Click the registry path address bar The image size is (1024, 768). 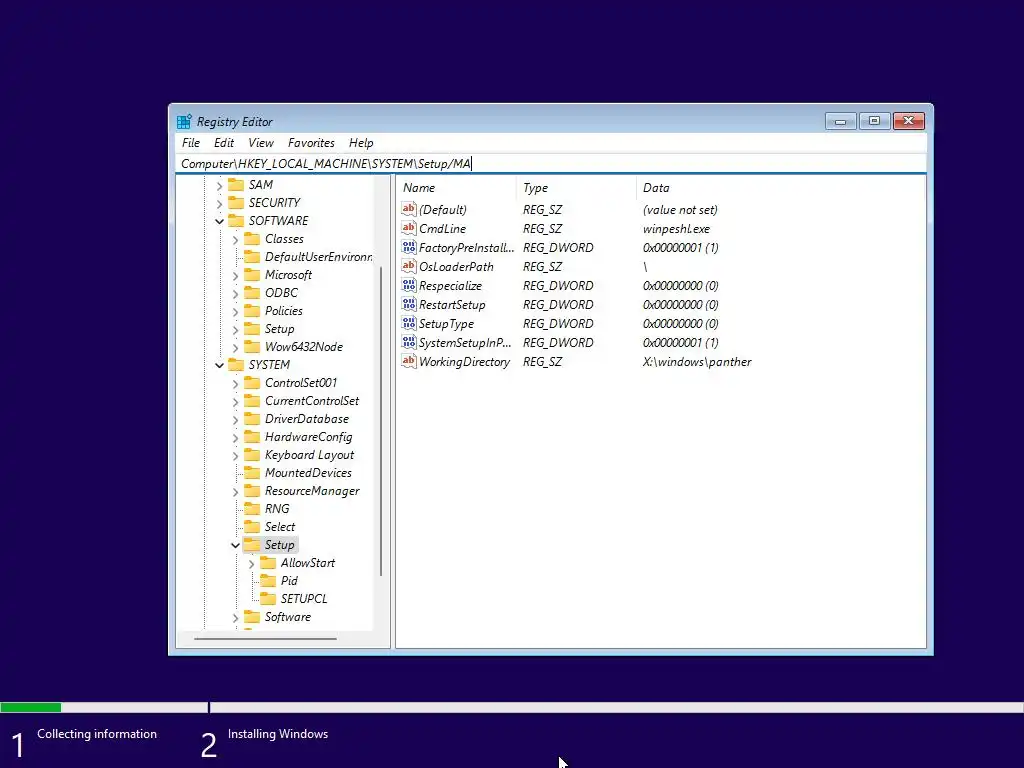(551, 163)
